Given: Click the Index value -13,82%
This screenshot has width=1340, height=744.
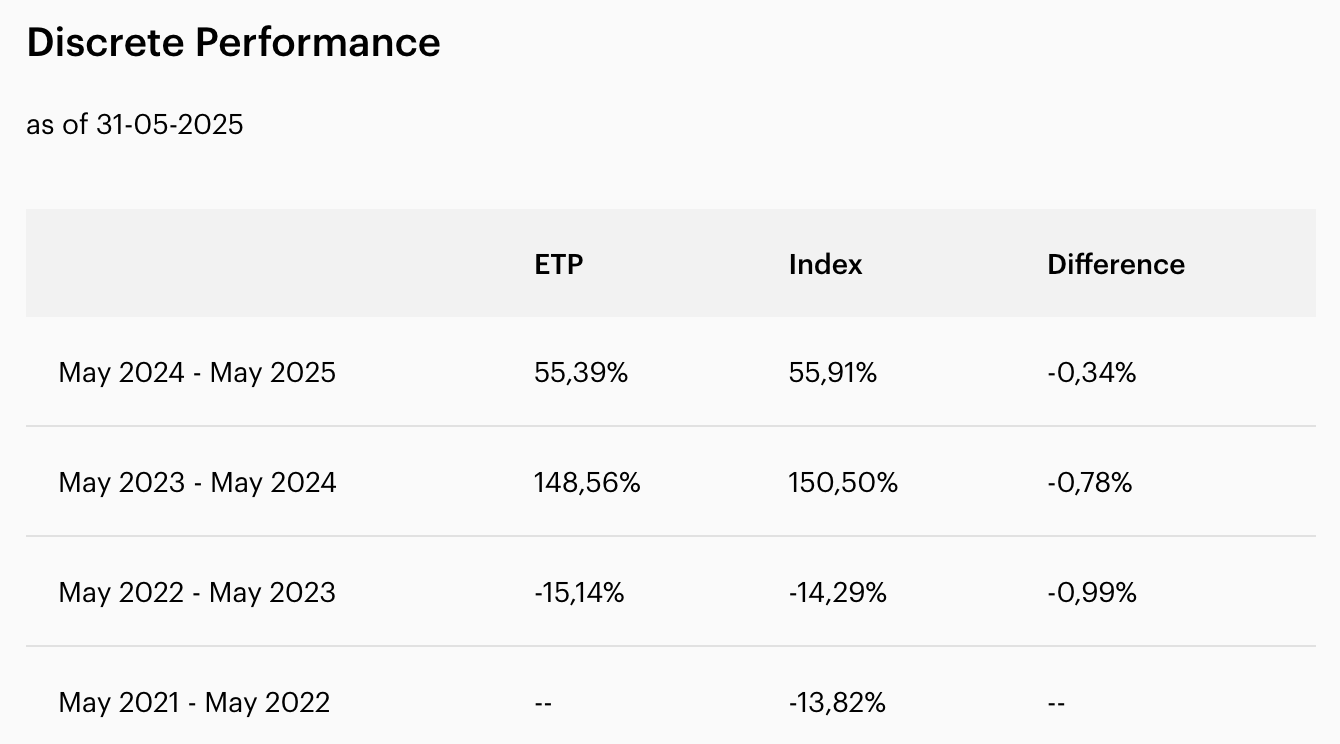Looking at the screenshot, I should [x=837, y=703].
